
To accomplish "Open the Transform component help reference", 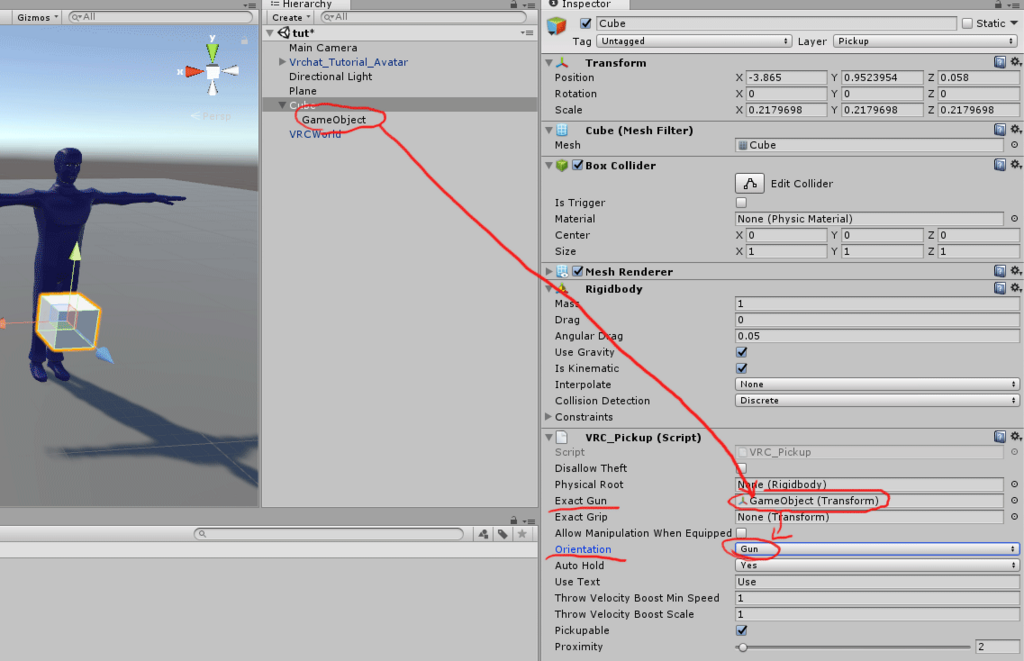I will [x=999, y=62].
